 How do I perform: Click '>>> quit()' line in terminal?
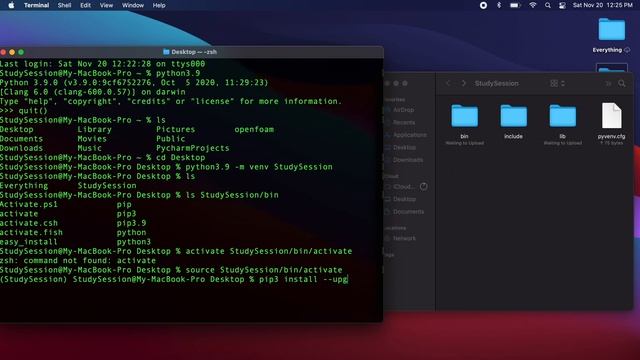[24, 111]
